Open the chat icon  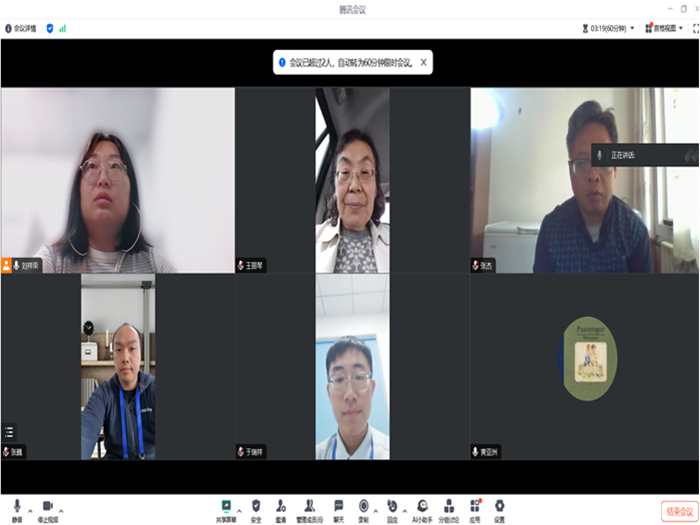pos(338,507)
